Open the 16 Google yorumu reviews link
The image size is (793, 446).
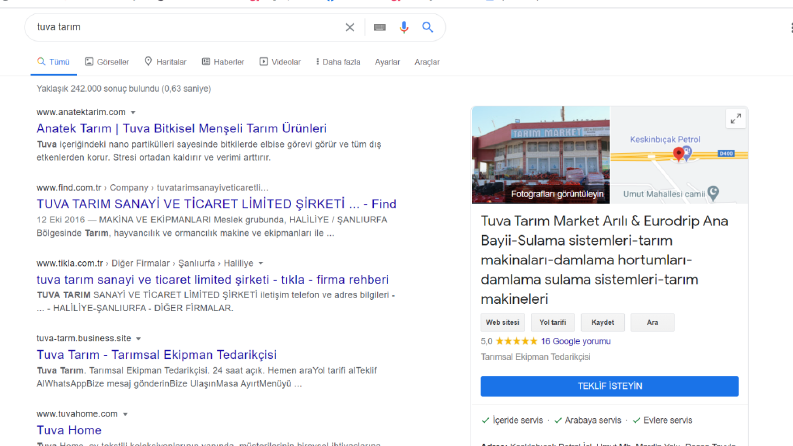pos(576,341)
